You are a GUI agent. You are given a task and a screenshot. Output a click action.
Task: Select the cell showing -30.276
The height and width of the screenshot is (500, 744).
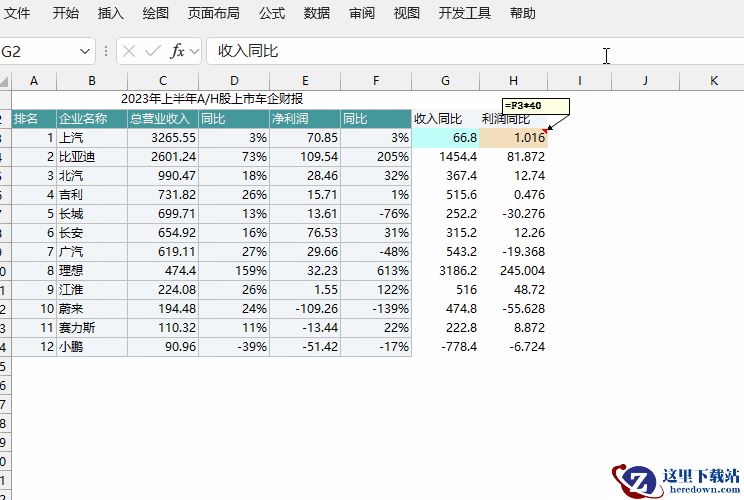click(513, 214)
